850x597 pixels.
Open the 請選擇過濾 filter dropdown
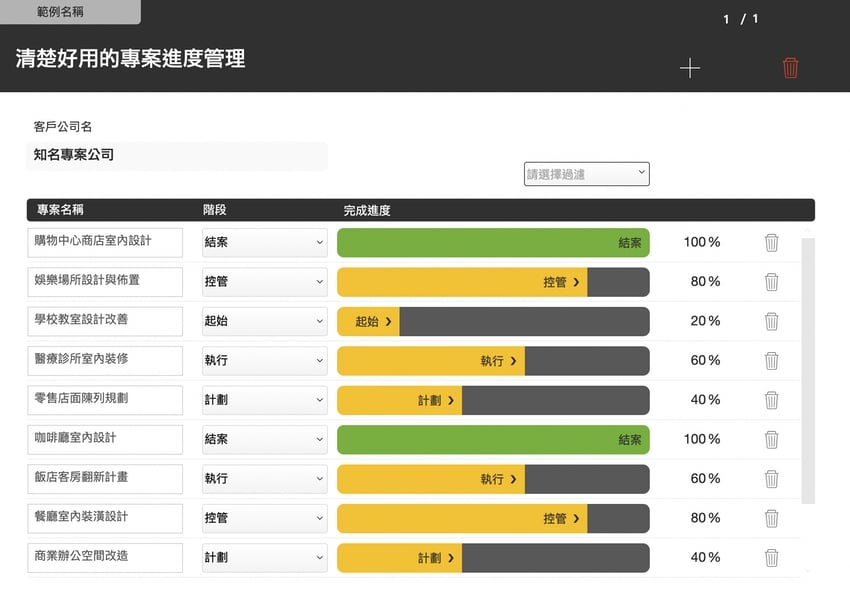click(586, 174)
